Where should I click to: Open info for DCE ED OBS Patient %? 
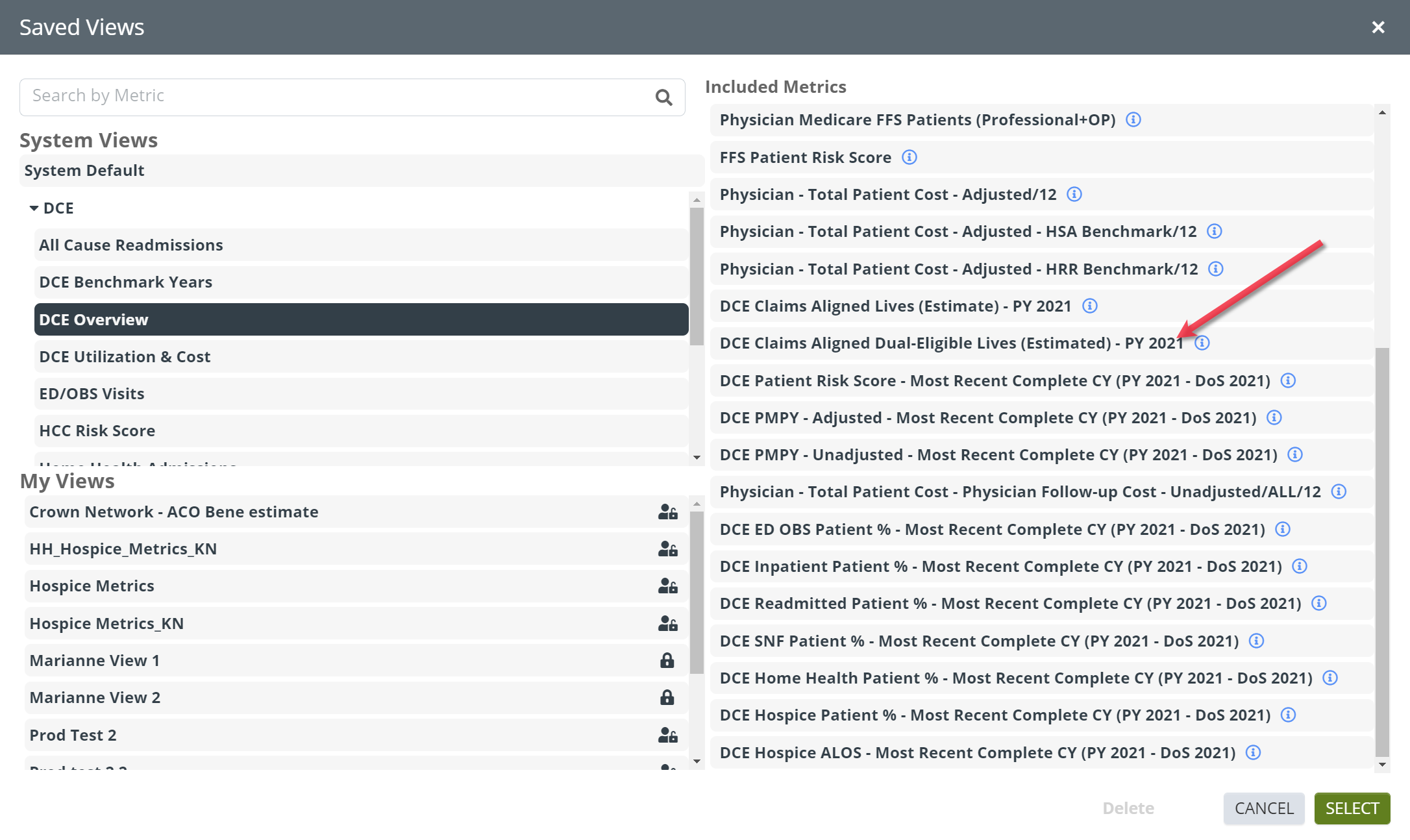(x=1283, y=529)
